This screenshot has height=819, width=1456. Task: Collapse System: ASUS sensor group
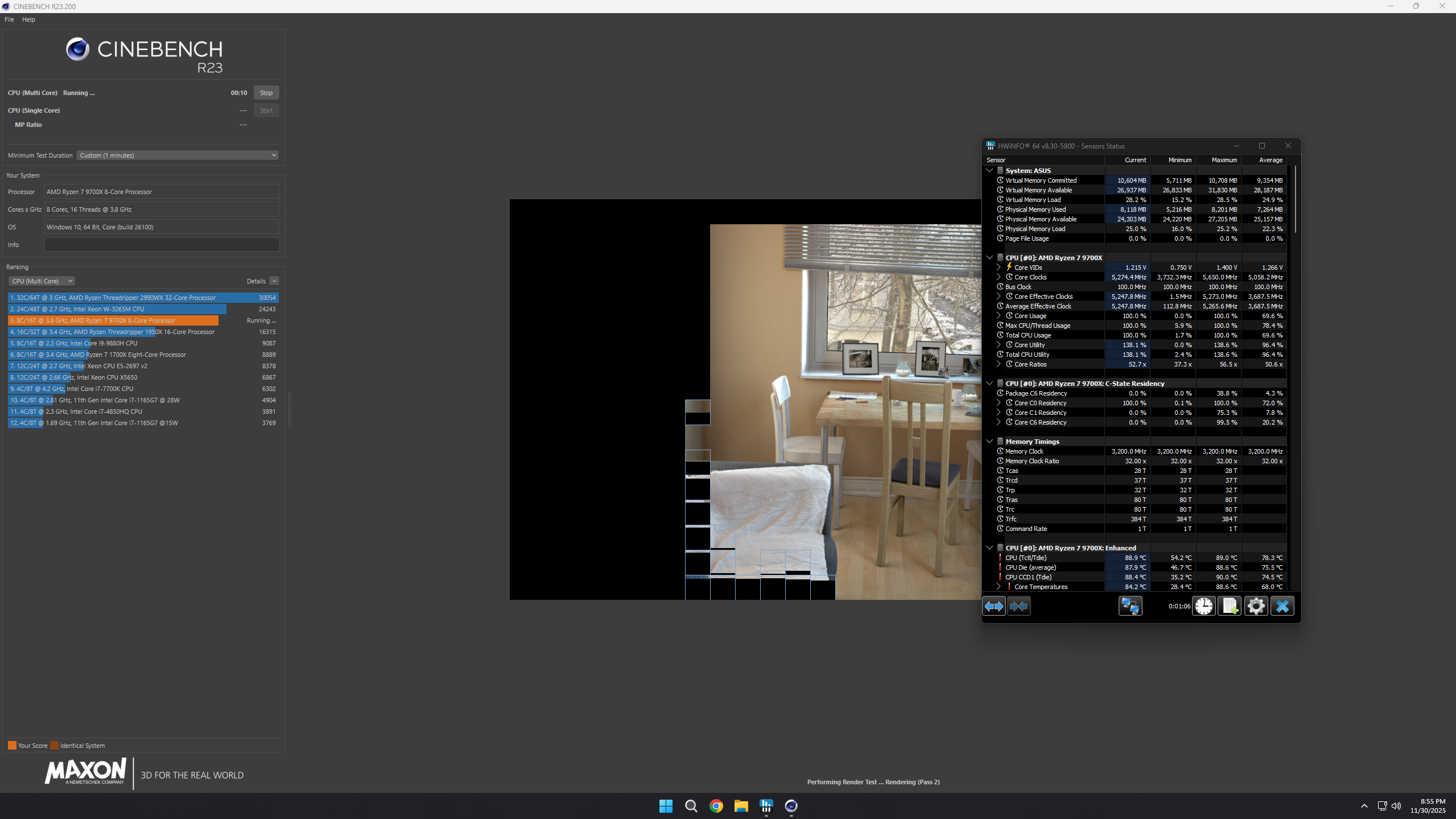(989, 170)
